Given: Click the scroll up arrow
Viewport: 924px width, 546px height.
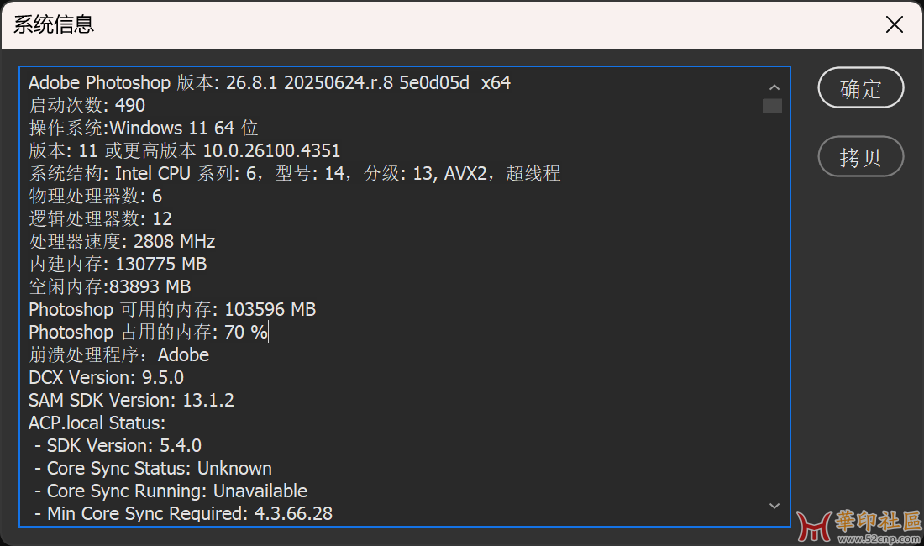Looking at the screenshot, I should tap(774, 87).
